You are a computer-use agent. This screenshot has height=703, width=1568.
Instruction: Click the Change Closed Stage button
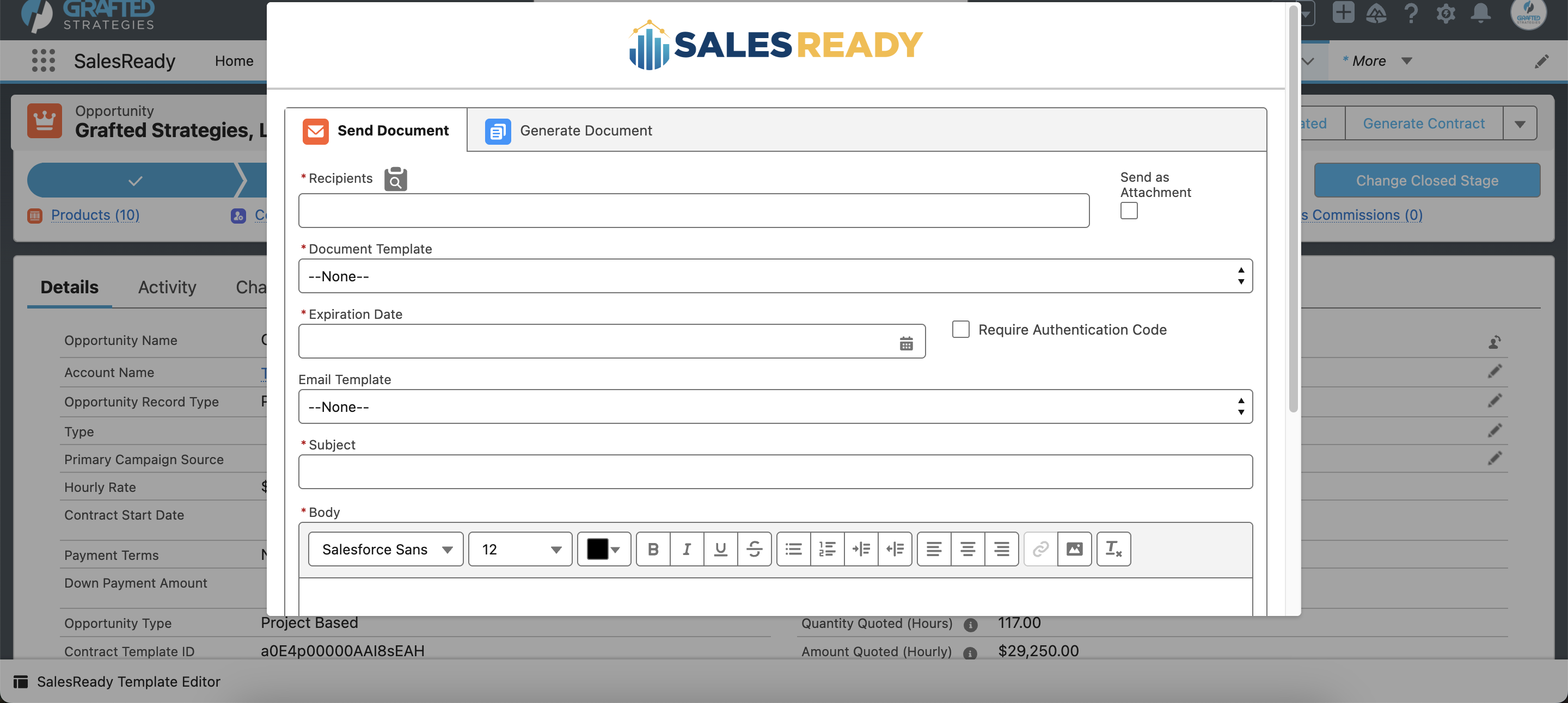(x=1426, y=180)
